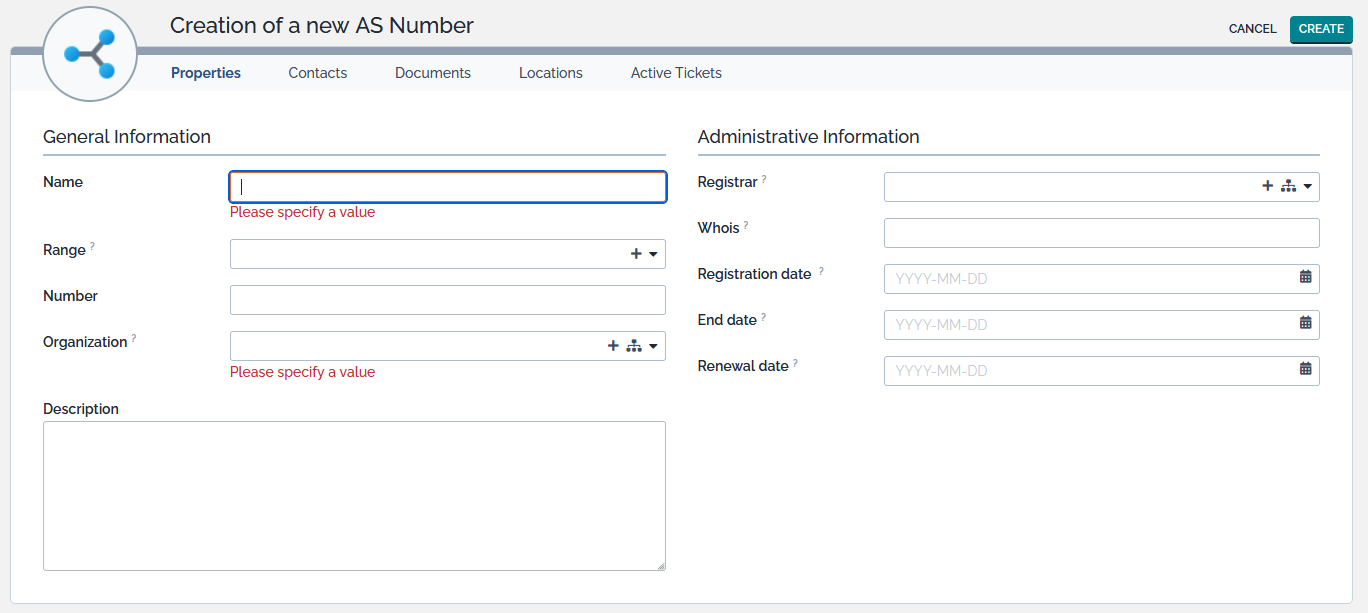Screen dimensions: 1368x613
Task: Click the plus icon in Organization field
Action: (x=613, y=346)
